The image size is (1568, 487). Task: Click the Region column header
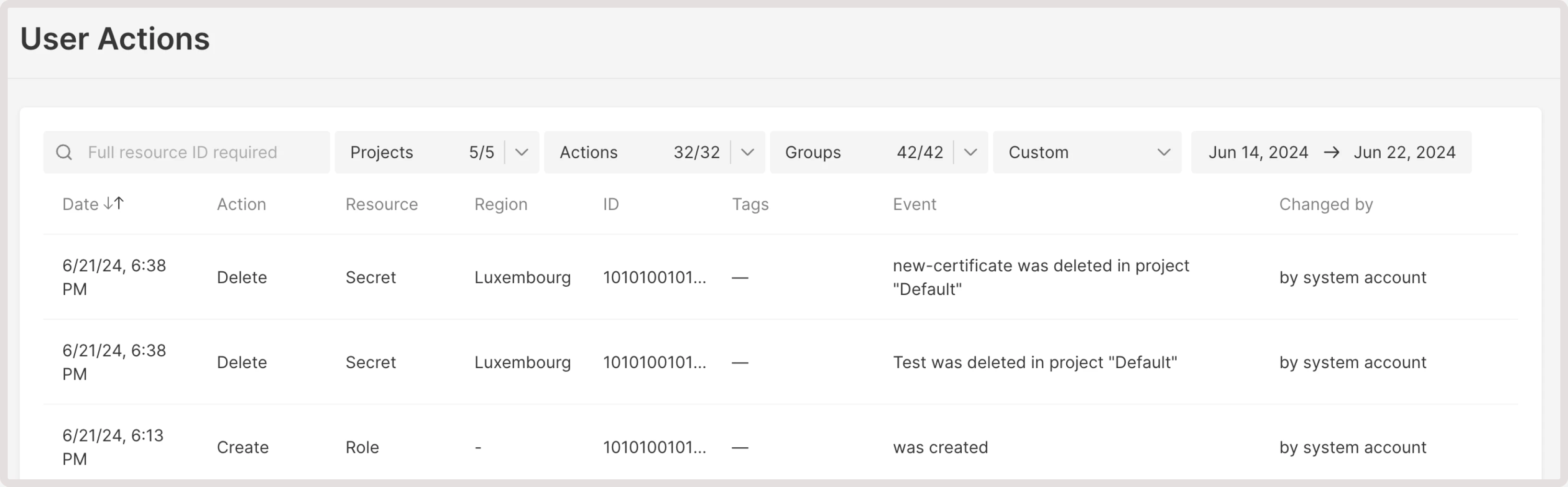click(501, 205)
